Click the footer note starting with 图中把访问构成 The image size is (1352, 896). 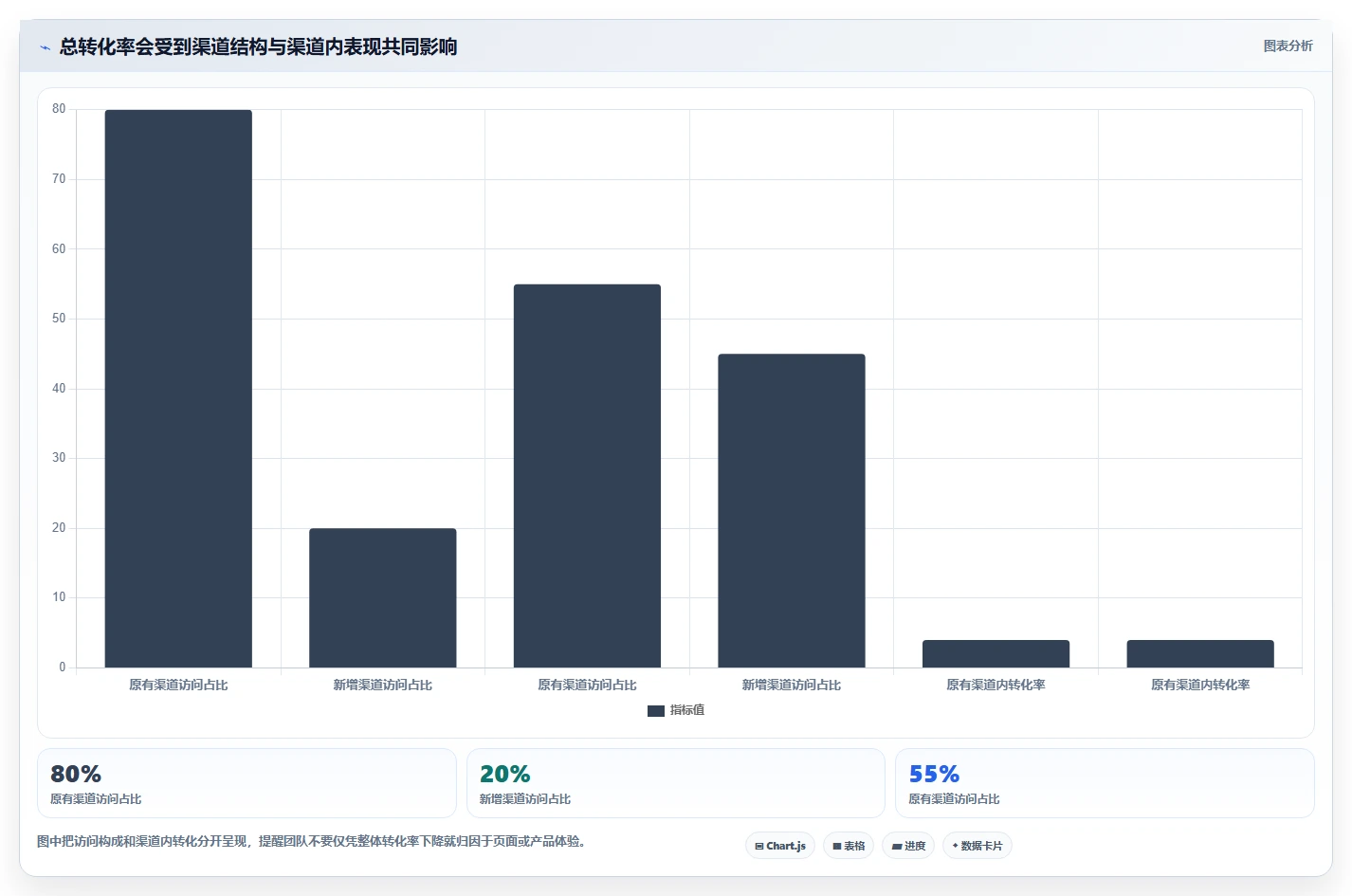tap(311, 841)
